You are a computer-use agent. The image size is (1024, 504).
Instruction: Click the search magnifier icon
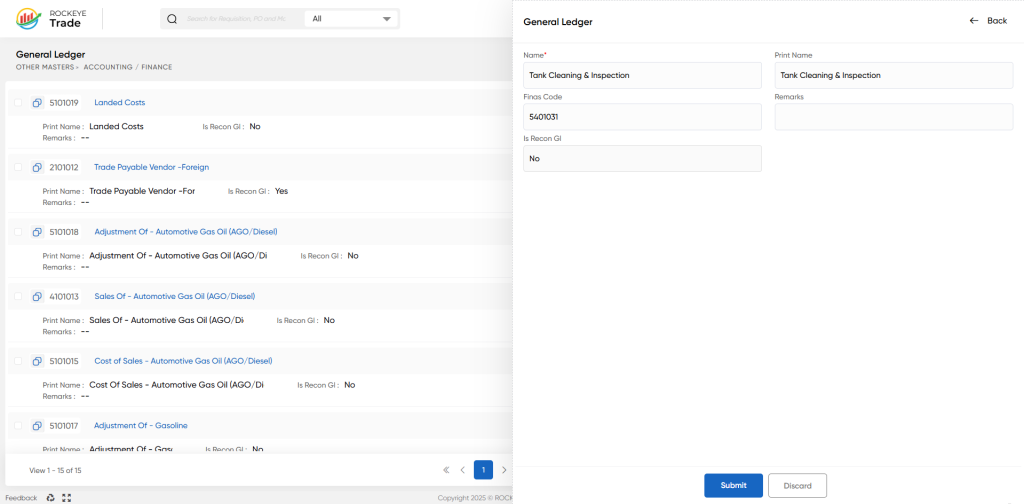click(x=172, y=19)
